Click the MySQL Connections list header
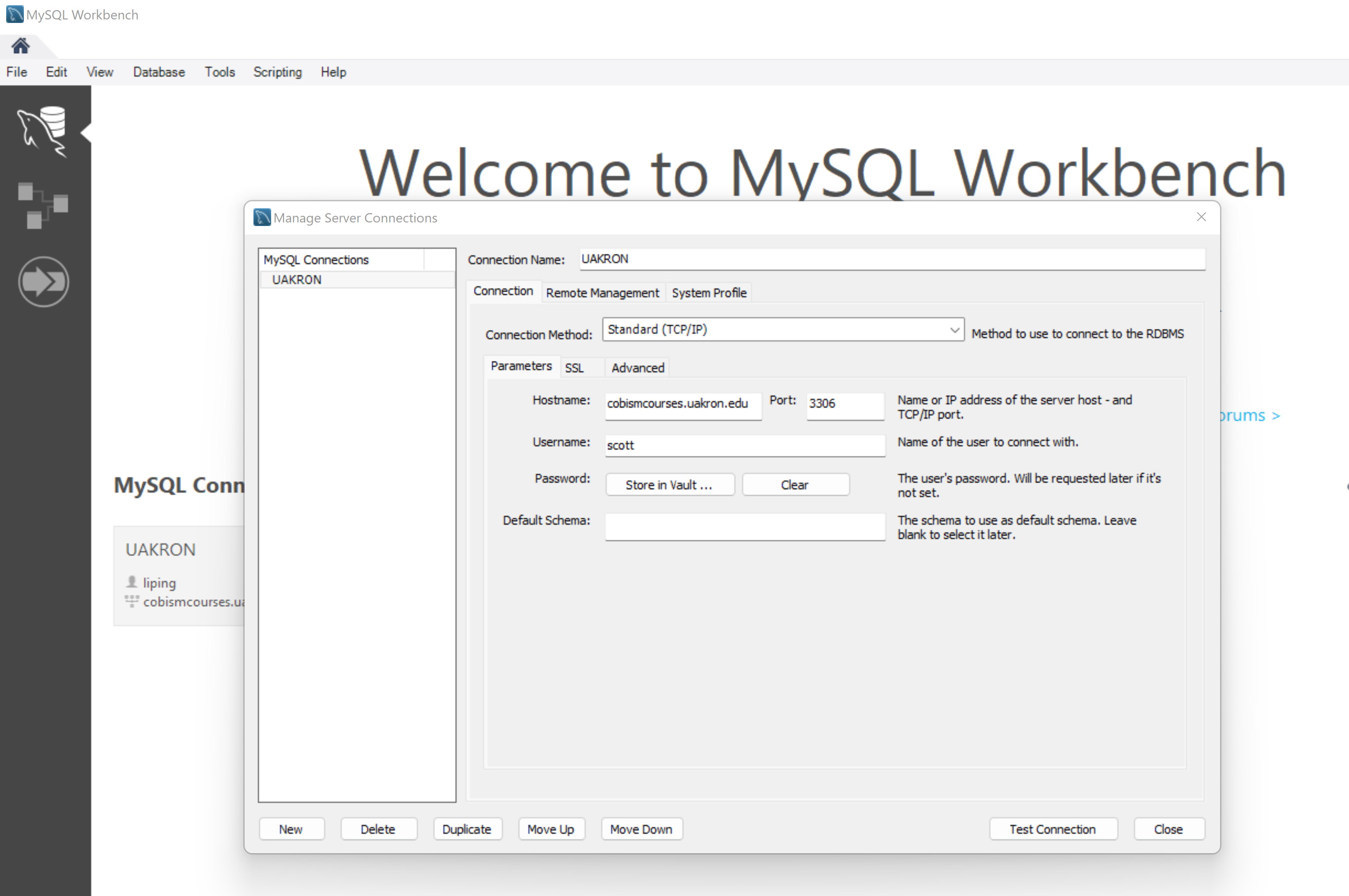 pos(342,260)
